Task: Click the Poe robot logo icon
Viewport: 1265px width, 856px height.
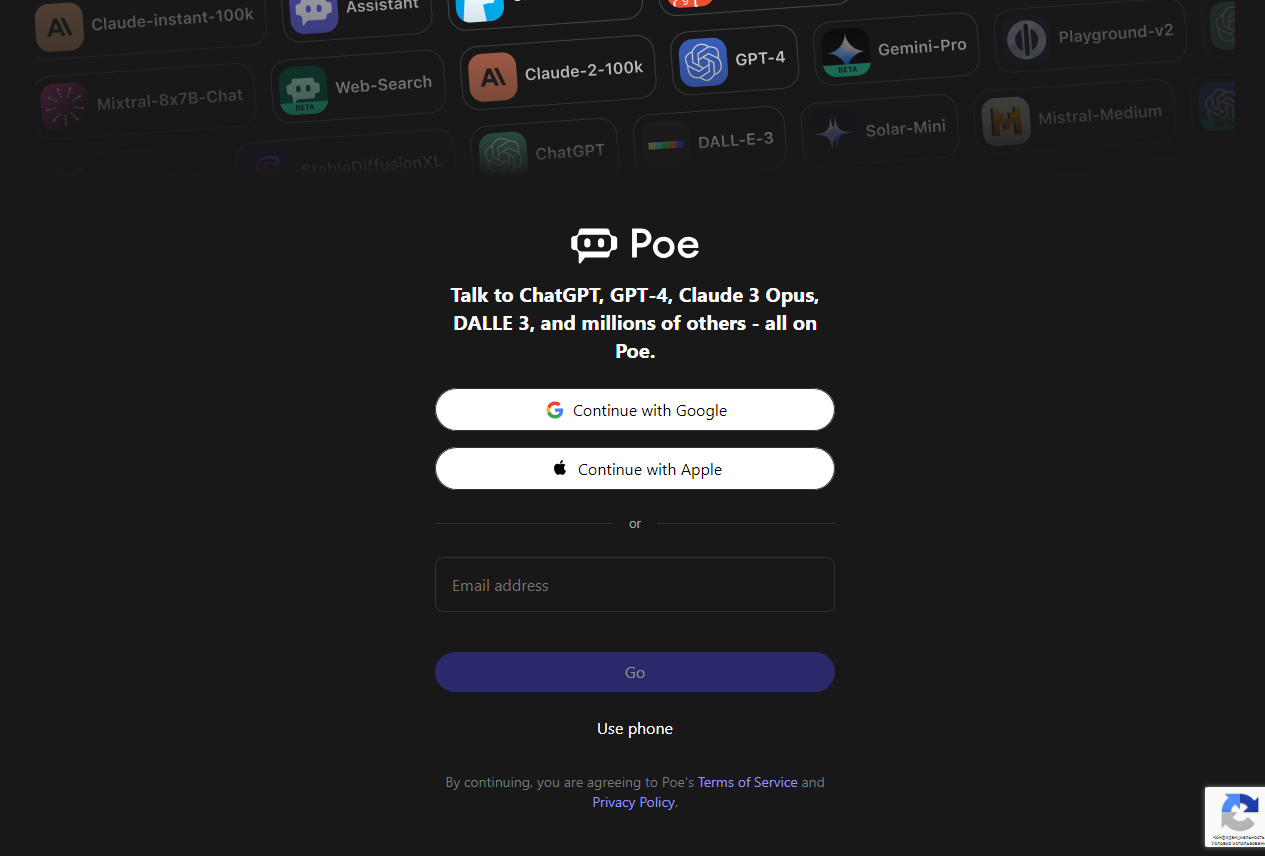Action: (594, 244)
